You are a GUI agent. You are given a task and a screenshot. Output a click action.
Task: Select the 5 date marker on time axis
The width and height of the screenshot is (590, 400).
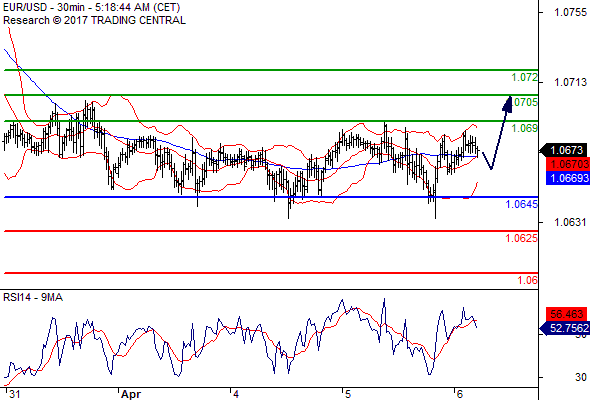[x=348, y=394]
